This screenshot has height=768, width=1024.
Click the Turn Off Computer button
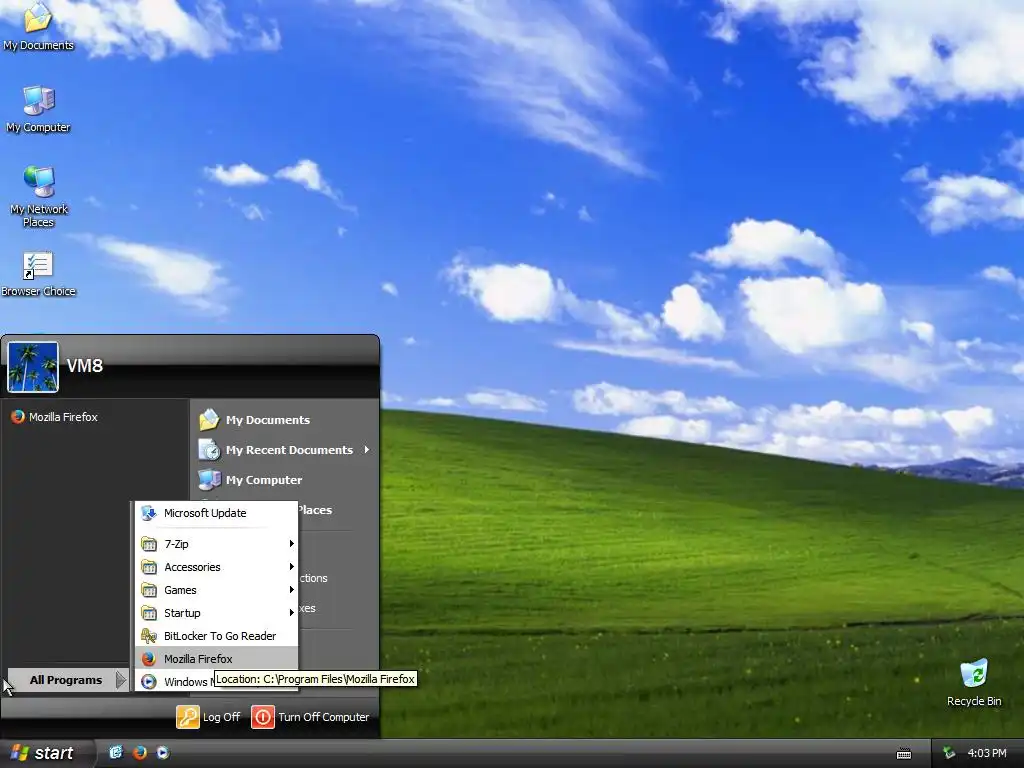coord(311,717)
